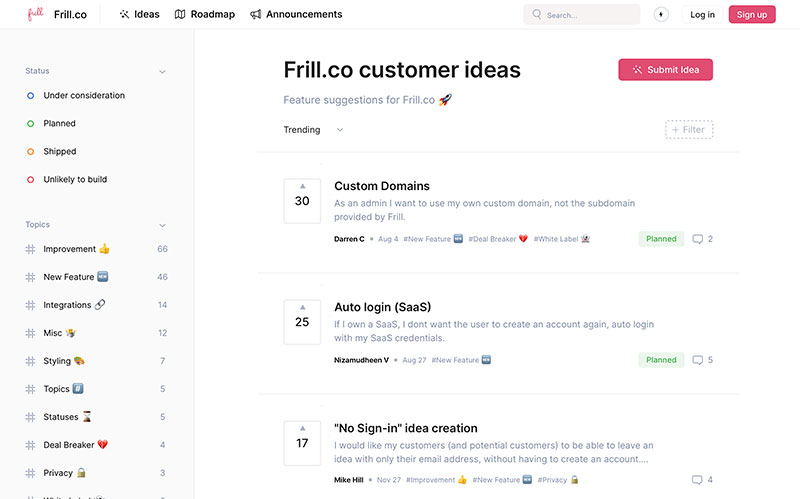Open the Trending sort dropdown

(x=313, y=130)
